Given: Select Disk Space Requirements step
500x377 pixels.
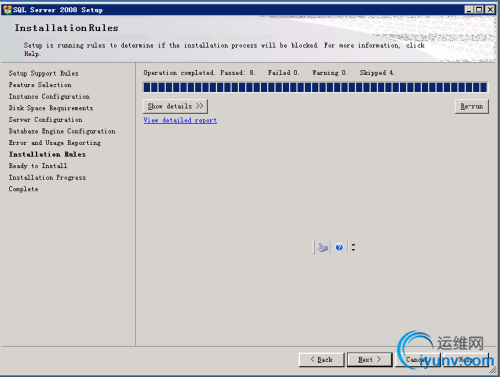Looking at the screenshot, I should (51, 108).
